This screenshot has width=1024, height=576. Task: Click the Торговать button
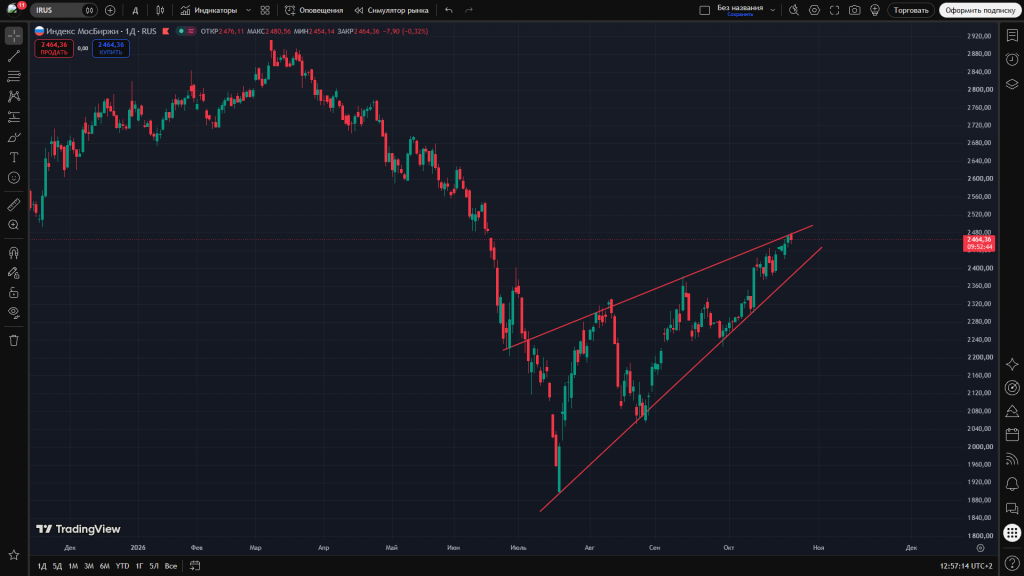910,10
